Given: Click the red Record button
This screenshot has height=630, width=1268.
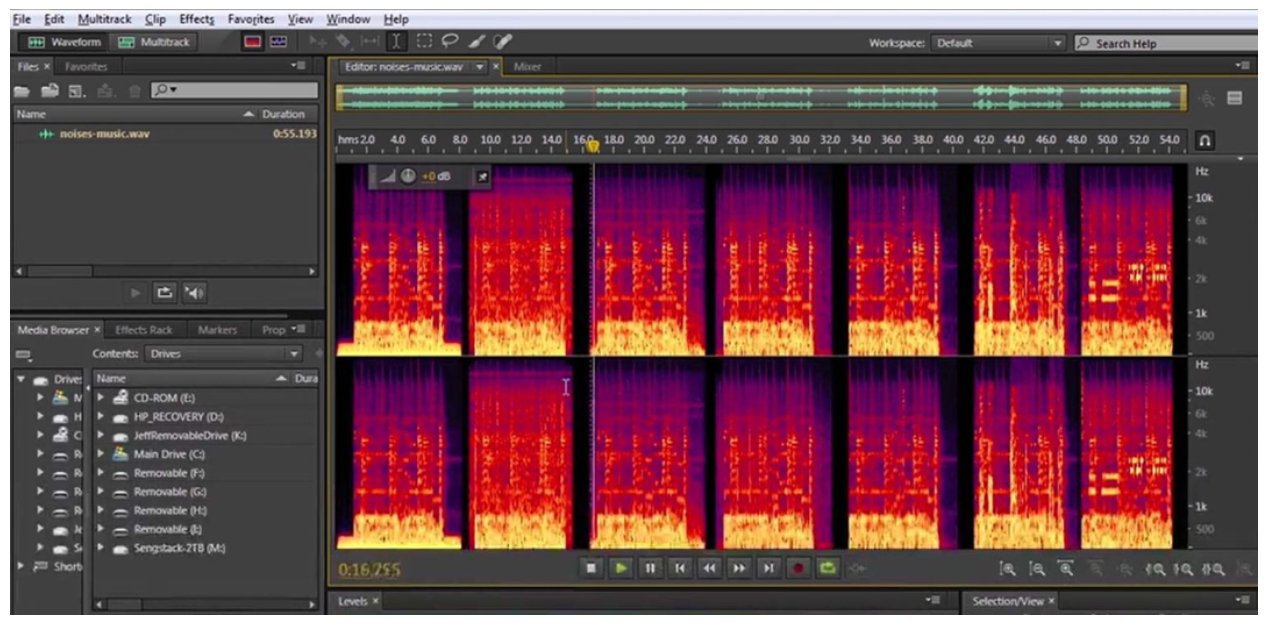Looking at the screenshot, I should click(799, 568).
